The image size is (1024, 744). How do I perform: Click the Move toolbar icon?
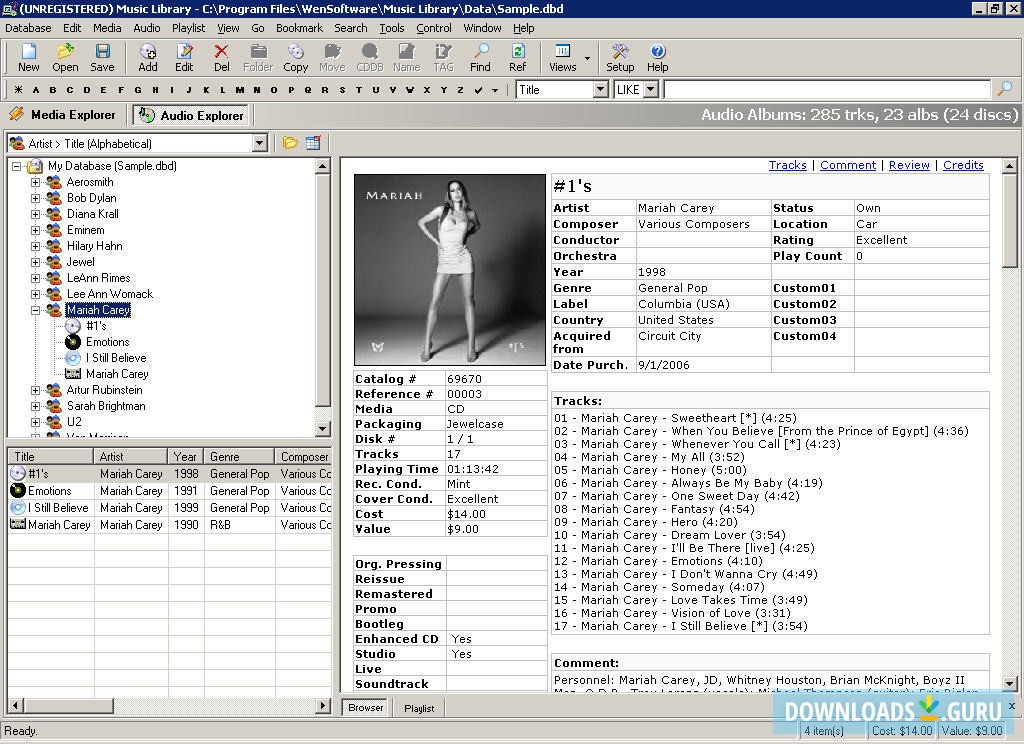click(332, 57)
